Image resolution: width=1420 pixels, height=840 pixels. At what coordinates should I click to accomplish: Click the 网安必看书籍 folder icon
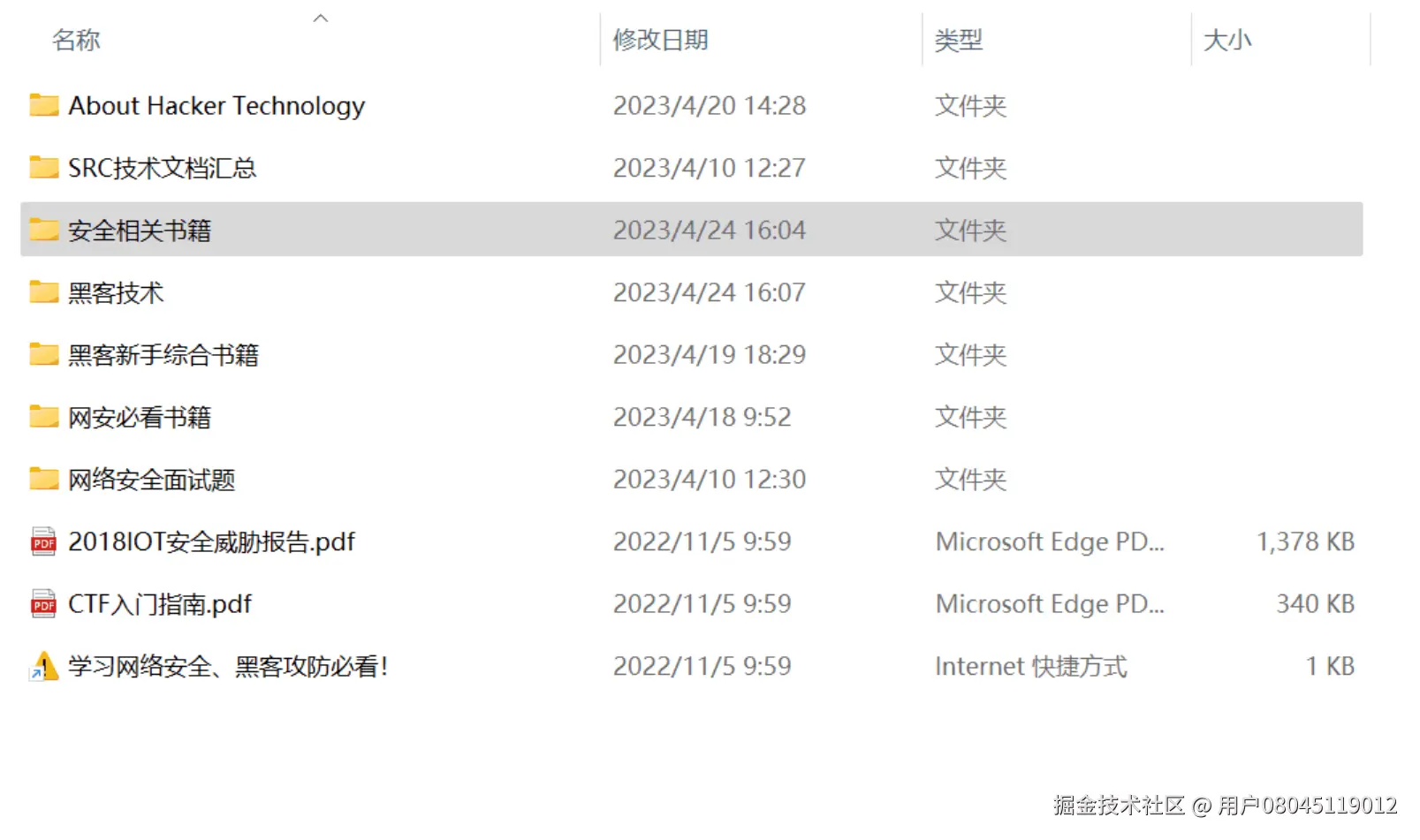click(x=43, y=417)
